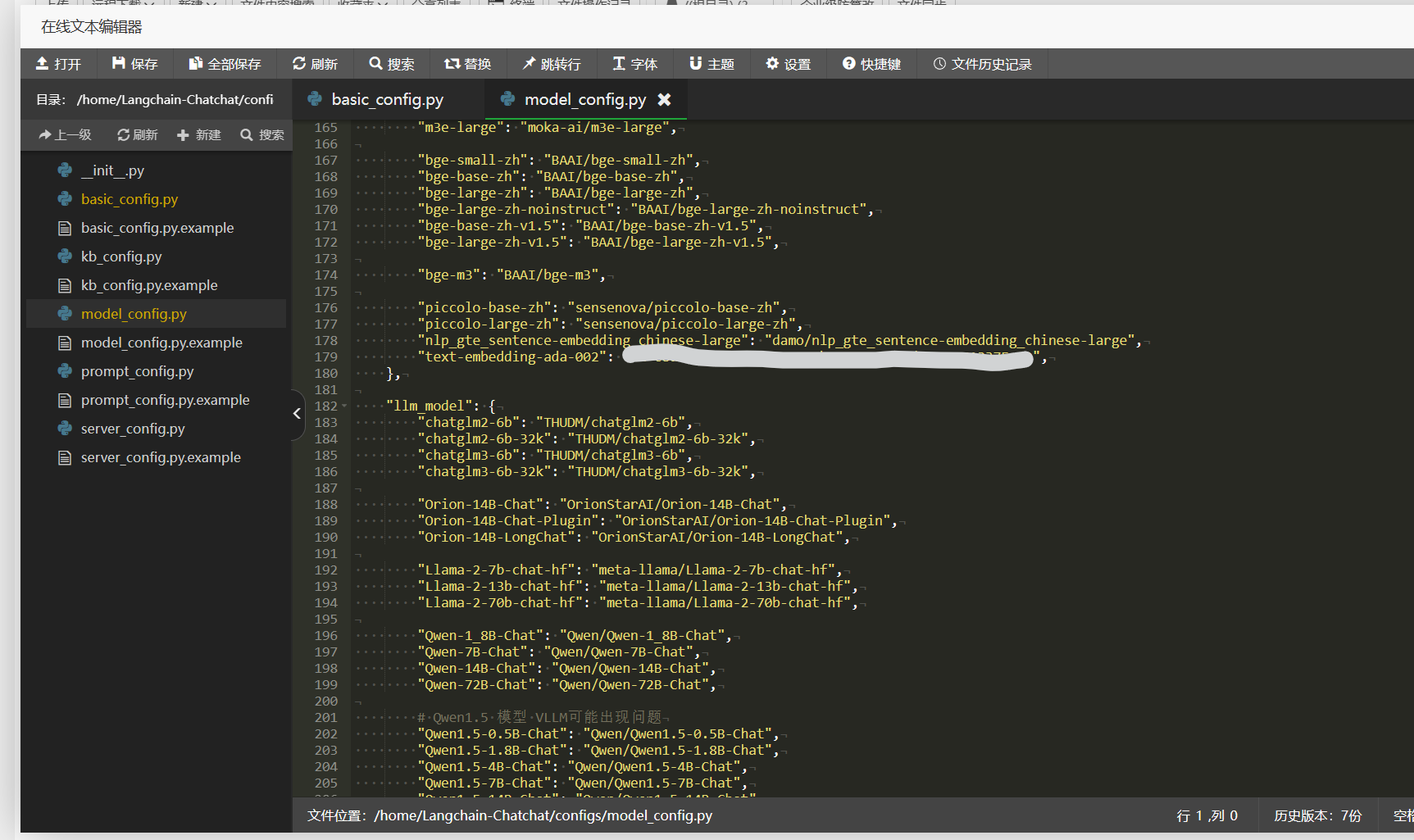Open kb_config.py in file tree
The height and width of the screenshot is (840, 1414).
pyautogui.click(x=121, y=257)
